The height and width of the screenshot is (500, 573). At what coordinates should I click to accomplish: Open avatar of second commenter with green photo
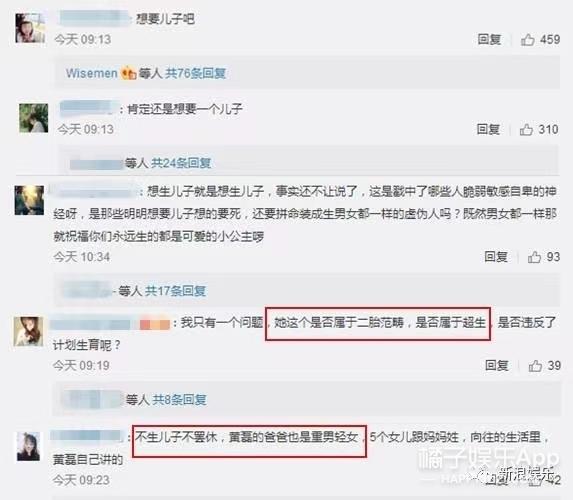click(34, 118)
